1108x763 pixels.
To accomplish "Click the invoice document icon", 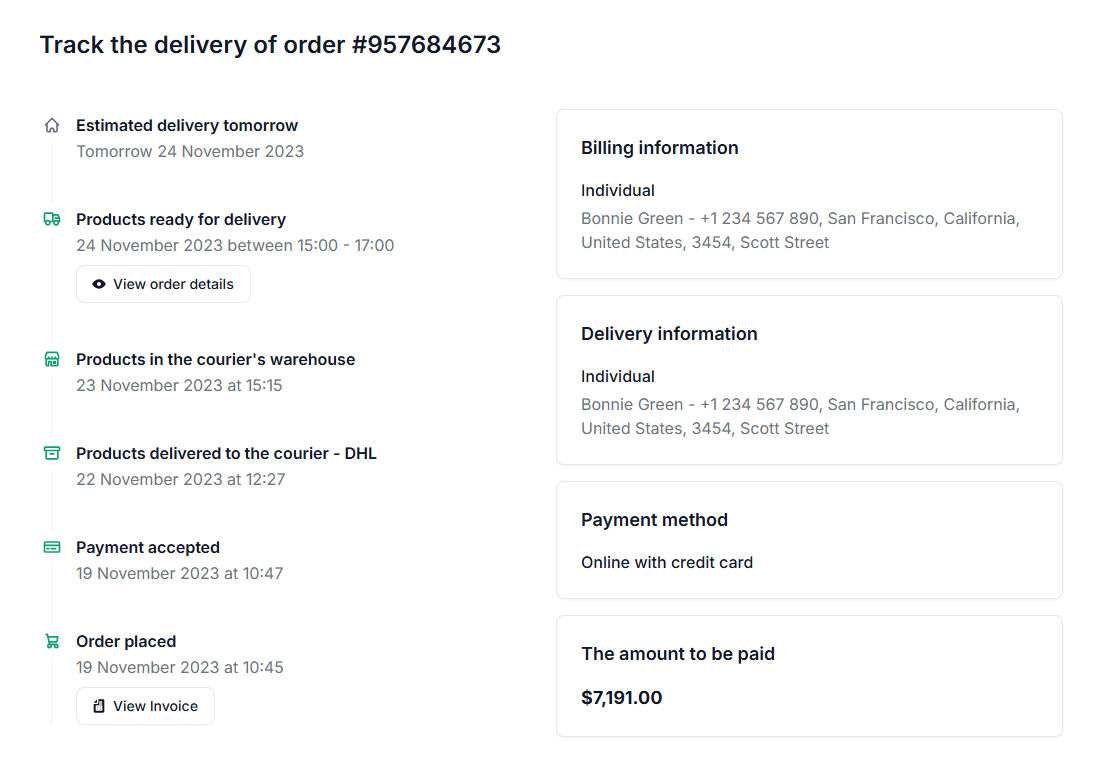I will tap(99, 706).
